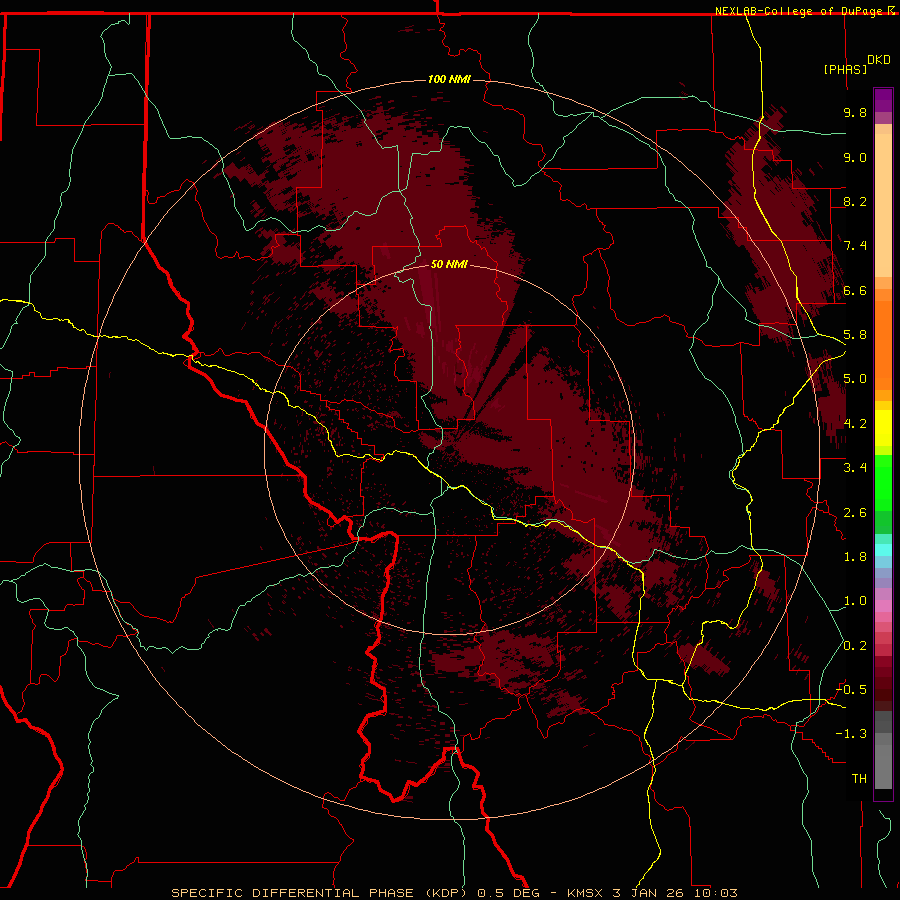This screenshot has width=900, height=900.
Task: Select the pink segment of the color bar
Action: [x=883, y=606]
